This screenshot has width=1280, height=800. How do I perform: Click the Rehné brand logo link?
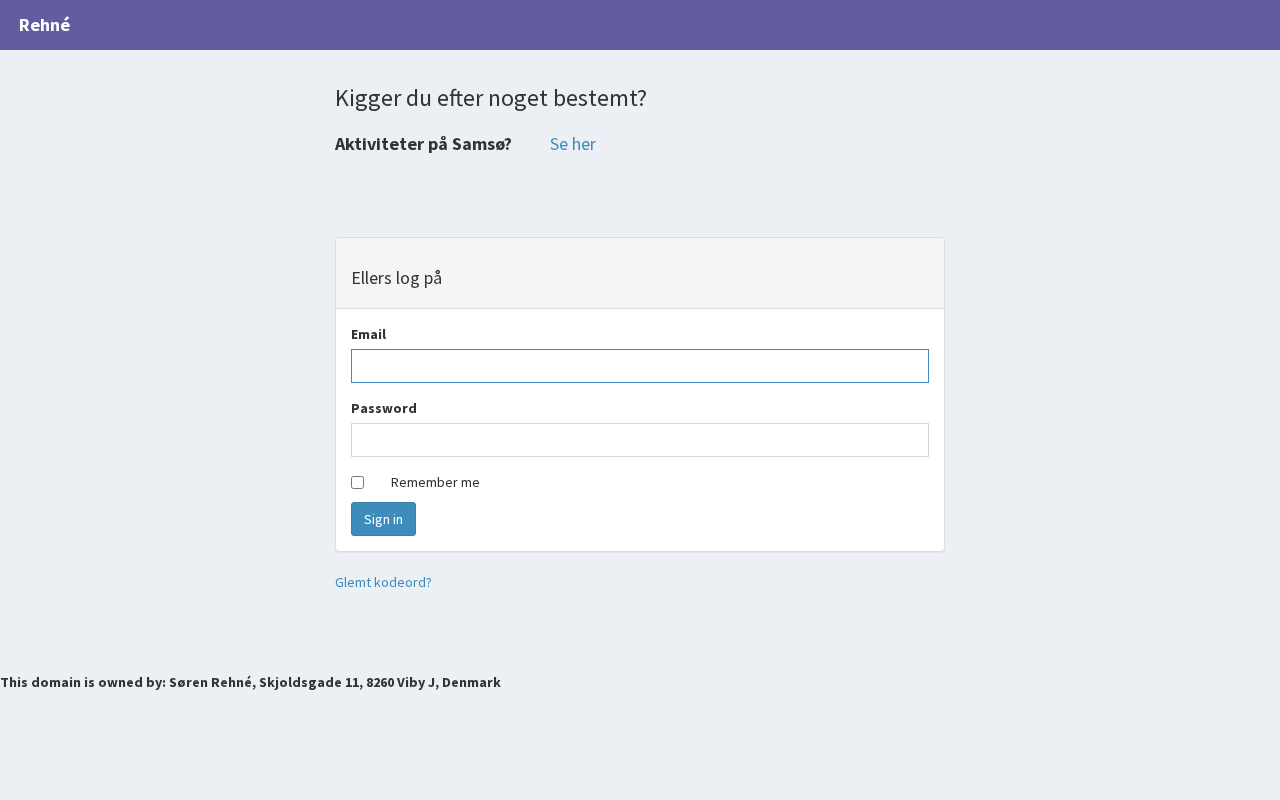[x=45, y=25]
